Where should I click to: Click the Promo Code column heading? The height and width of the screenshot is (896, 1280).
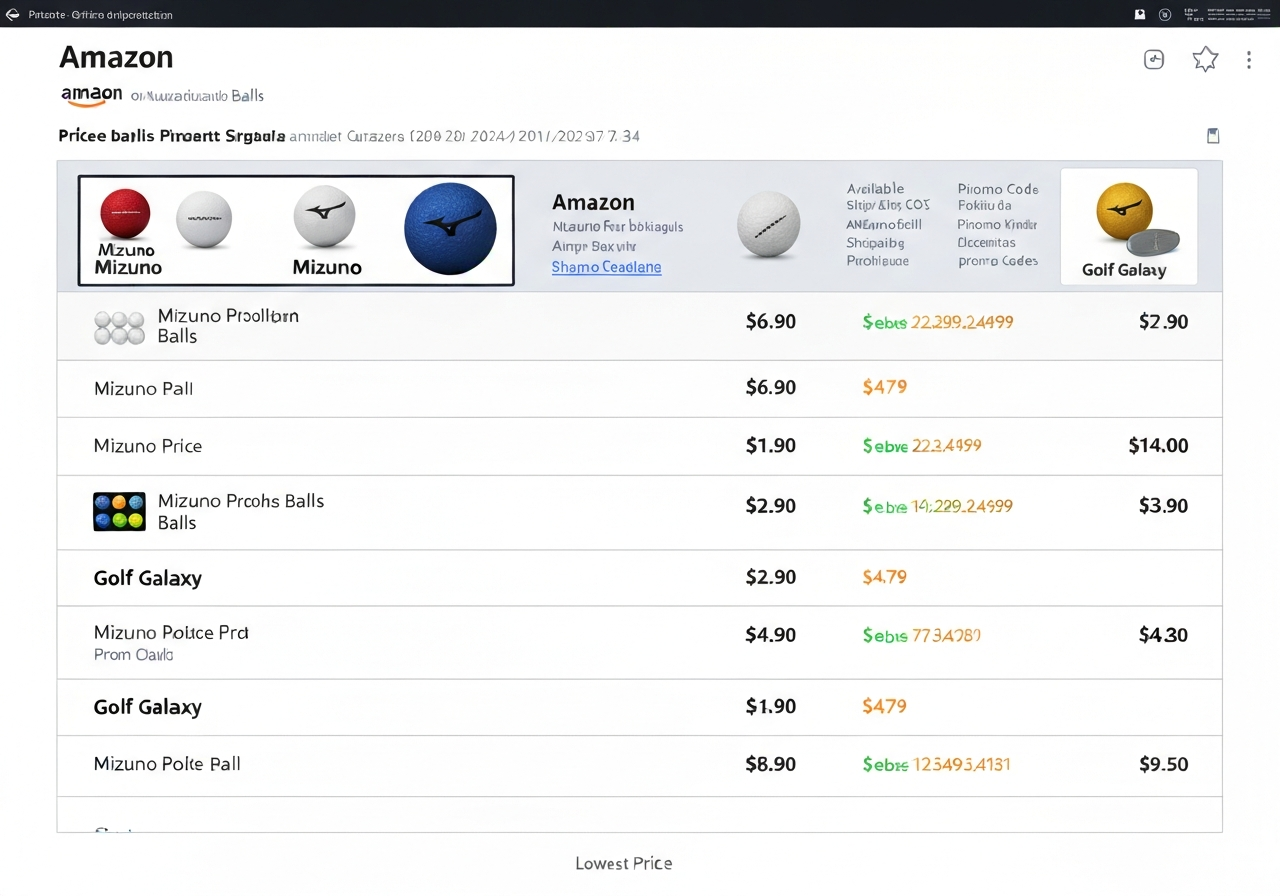click(998, 189)
